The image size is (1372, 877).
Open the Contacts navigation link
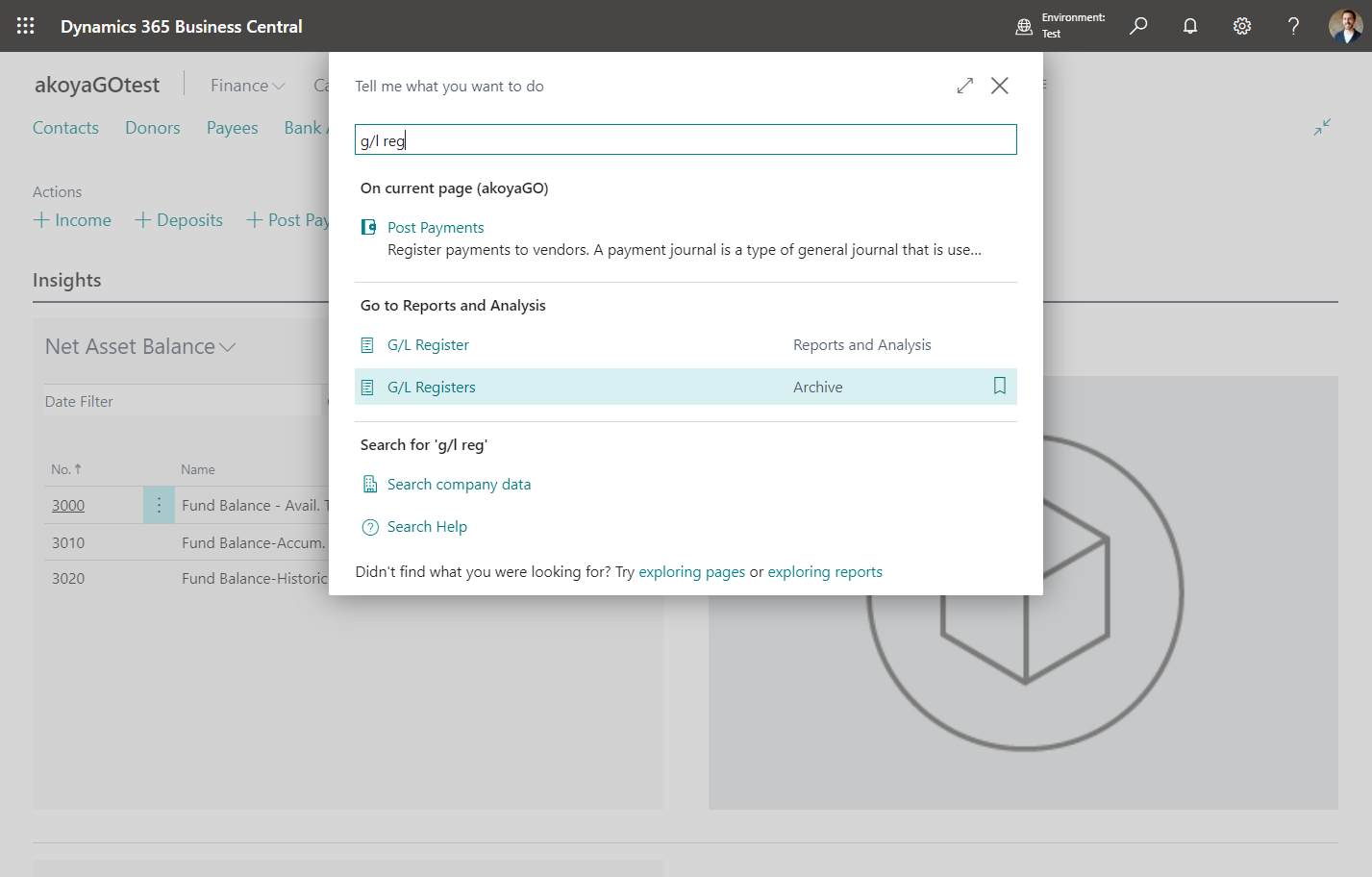point(65,128)
